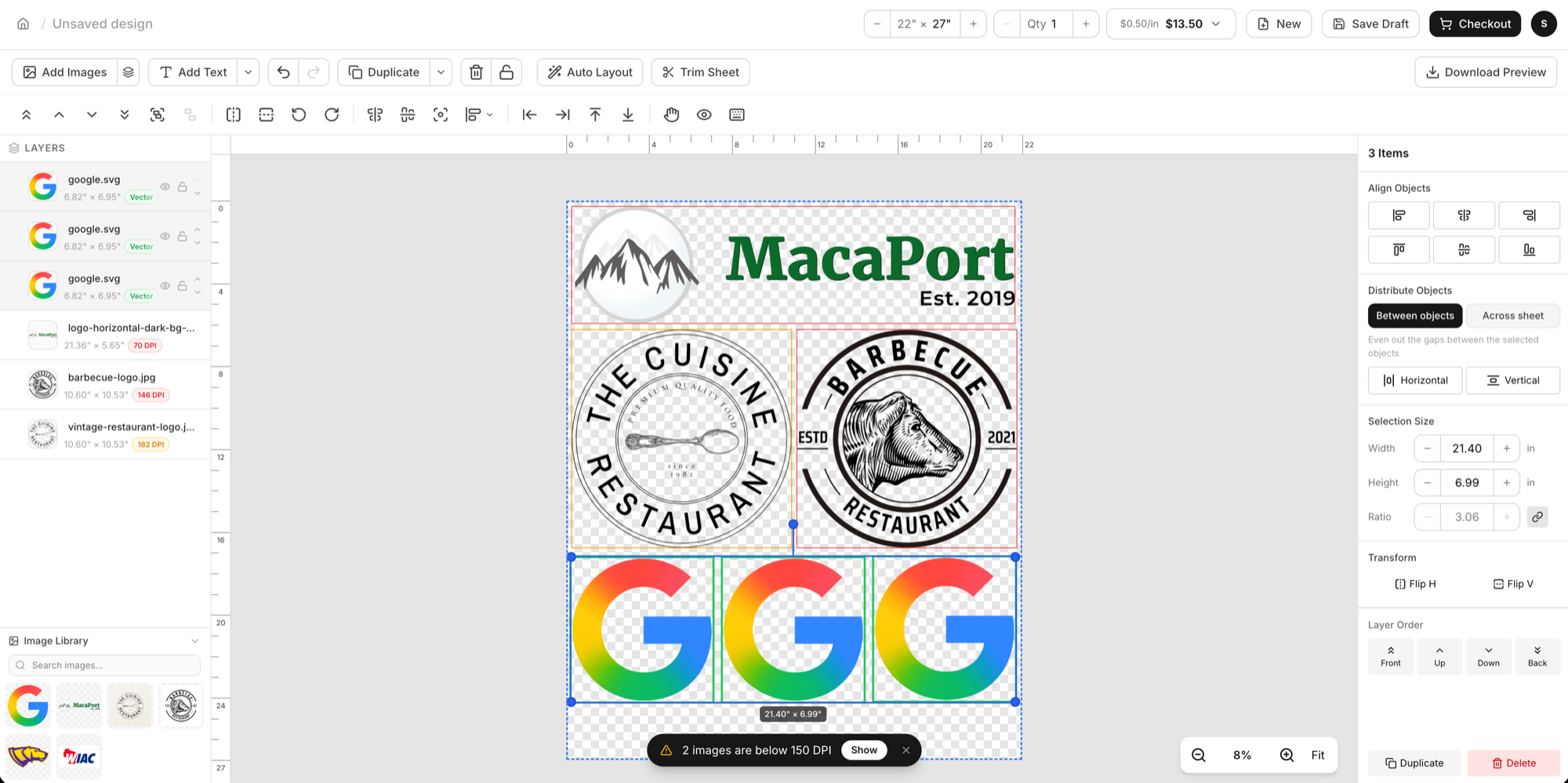Screen dimensions: 1568x783
Task: Toggle the preview eye icon in the toolbar
Action: [704, 114]
